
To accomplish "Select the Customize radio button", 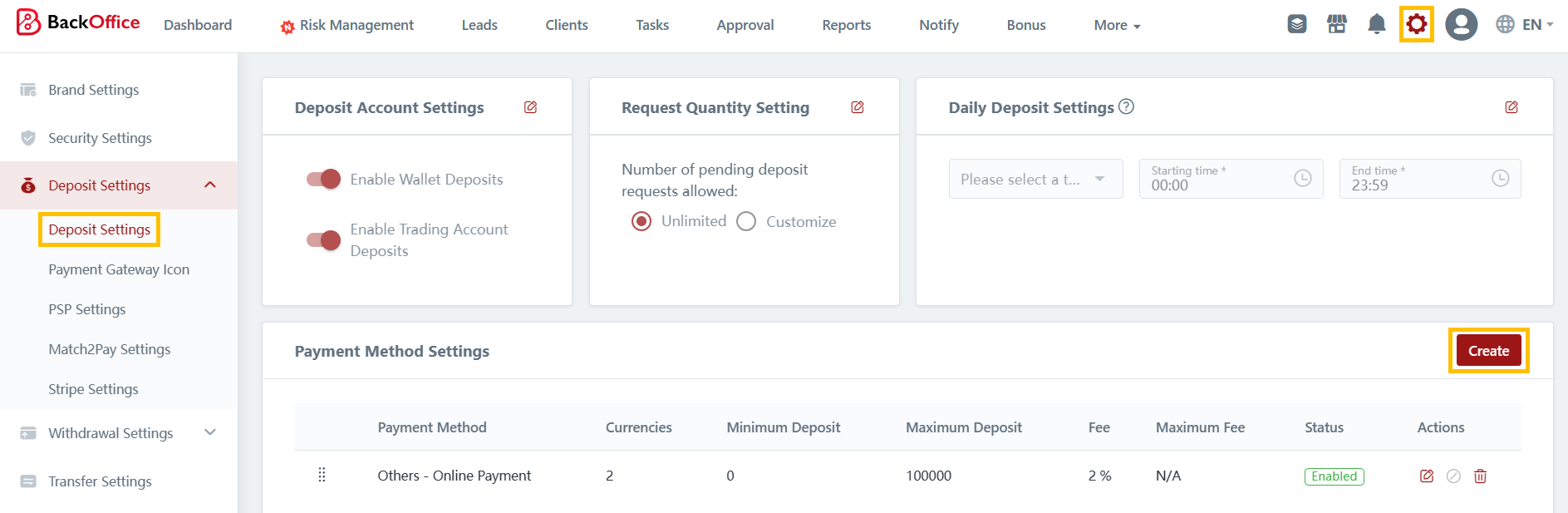I will (x=746, y=221).
